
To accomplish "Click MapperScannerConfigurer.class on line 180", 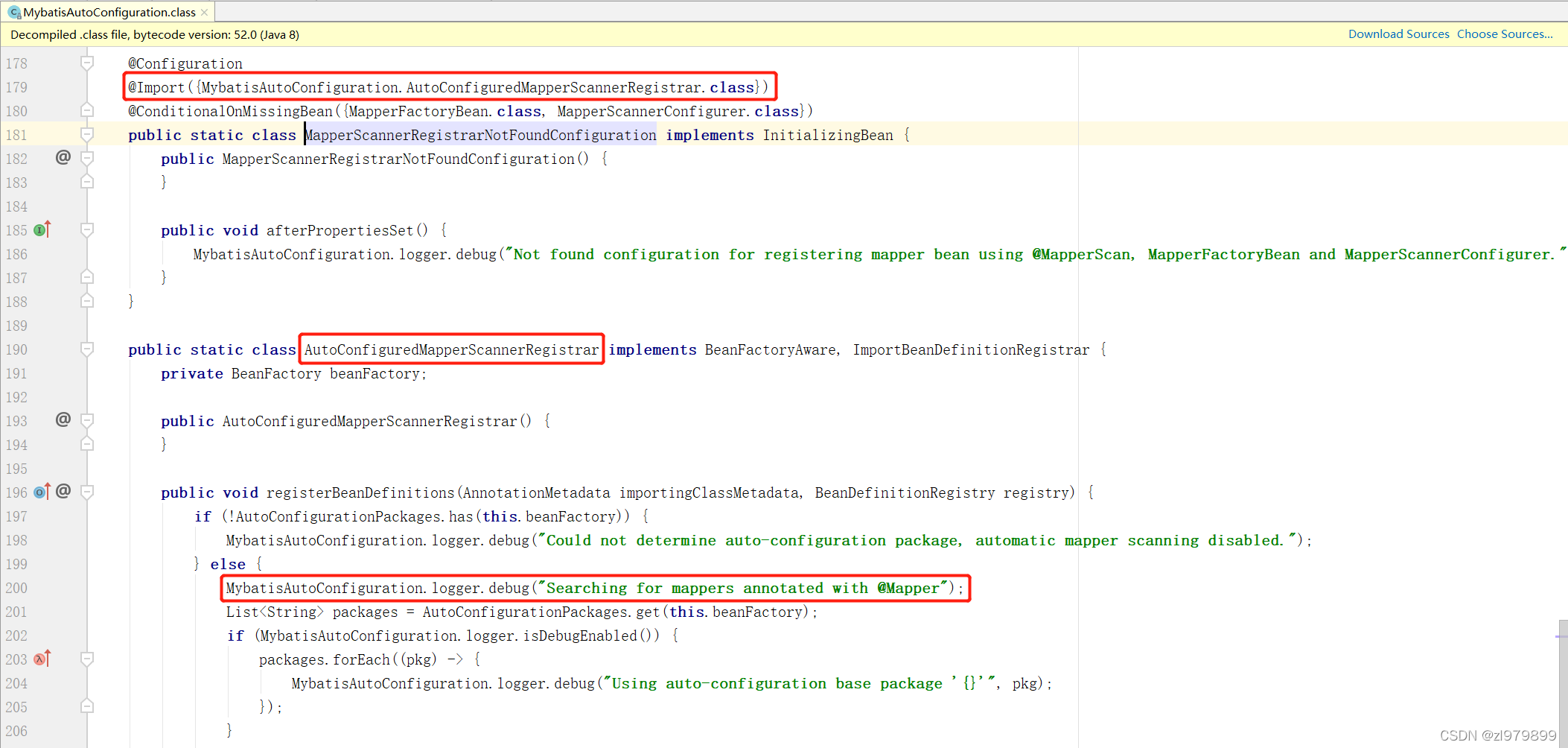I will 678,111.
